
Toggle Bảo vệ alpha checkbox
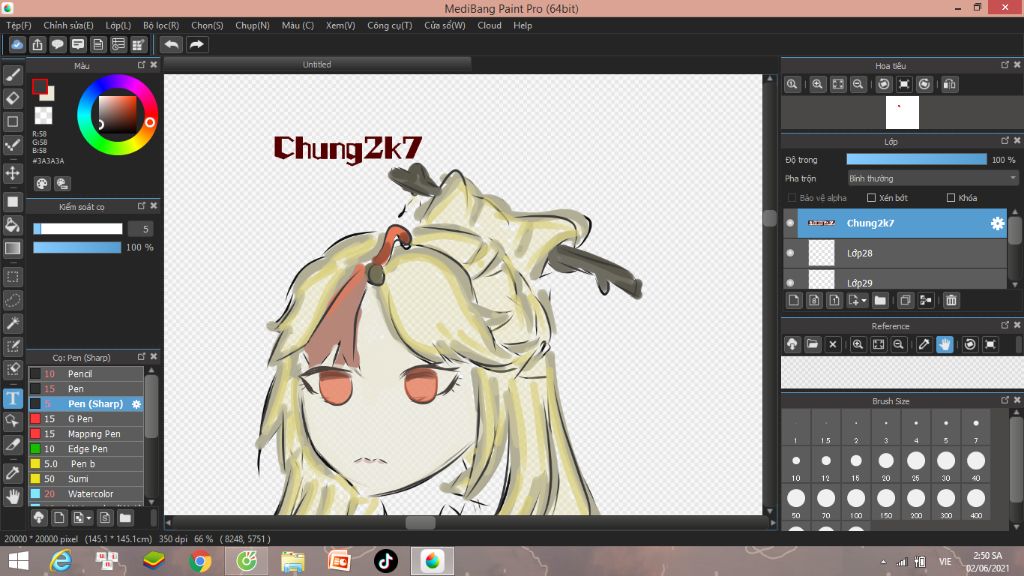792,198
